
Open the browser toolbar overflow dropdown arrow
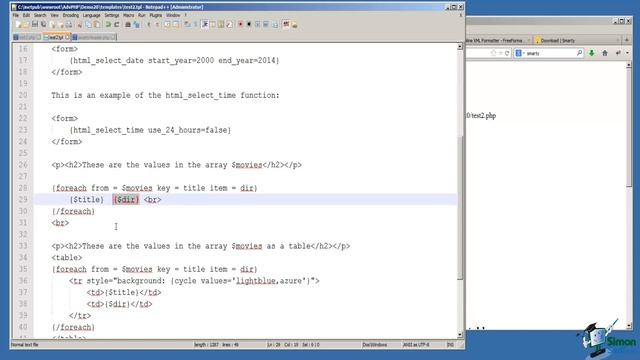627,53
